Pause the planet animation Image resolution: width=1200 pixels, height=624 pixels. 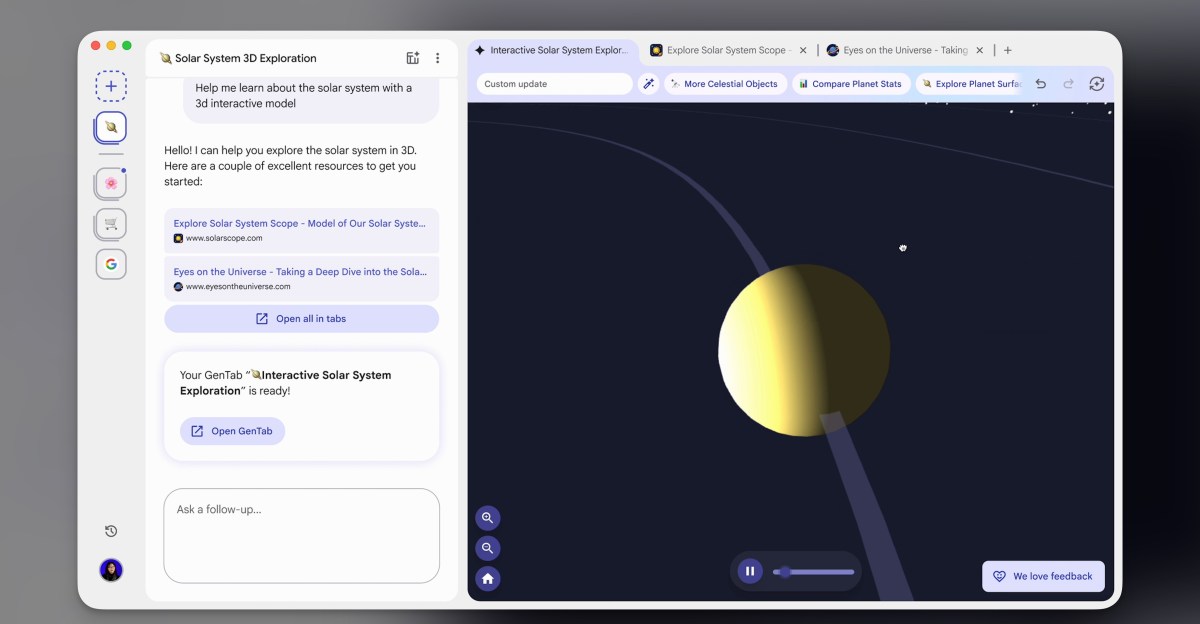coord(749,570)
